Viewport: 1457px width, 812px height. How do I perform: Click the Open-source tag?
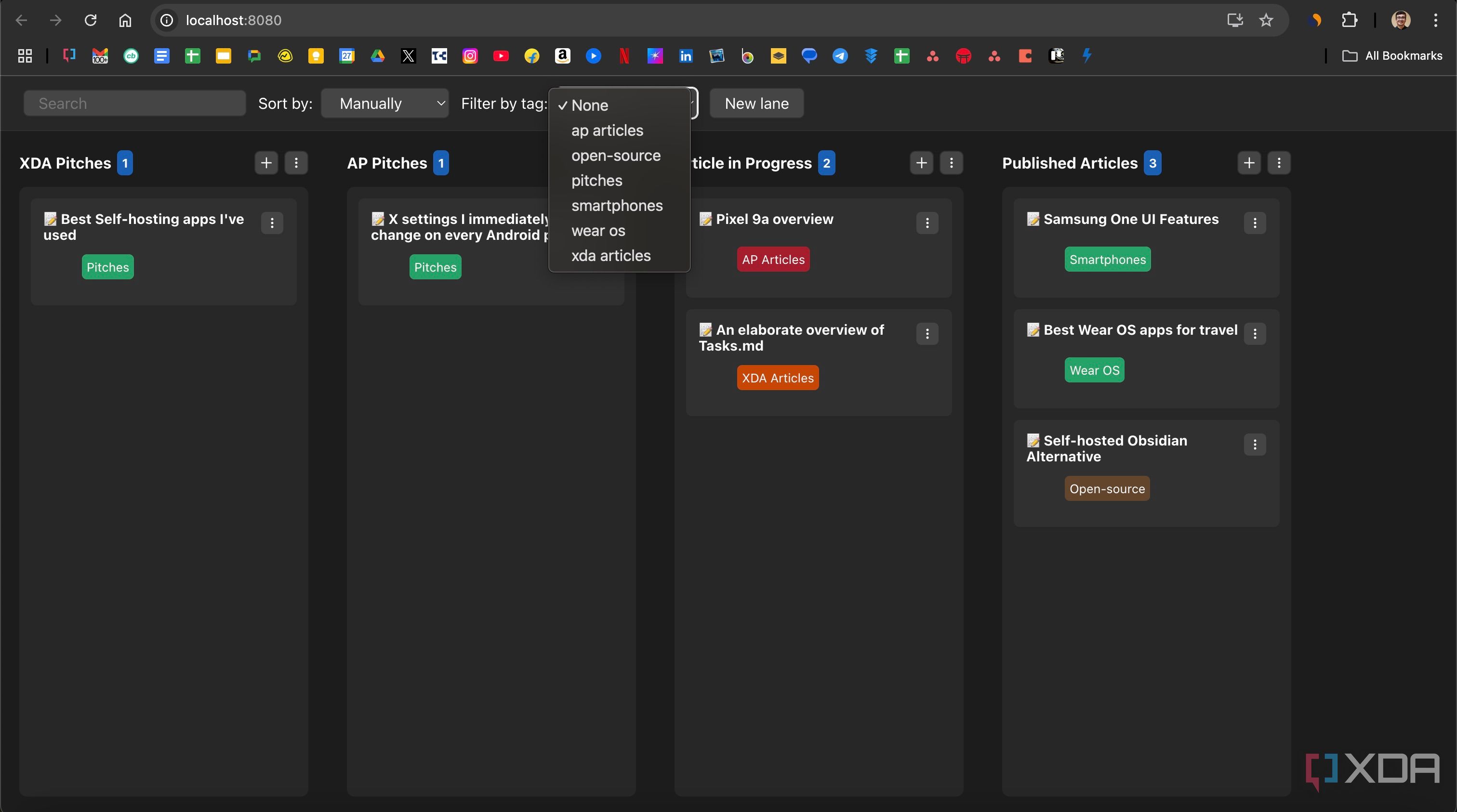(x=1107, y=488)
